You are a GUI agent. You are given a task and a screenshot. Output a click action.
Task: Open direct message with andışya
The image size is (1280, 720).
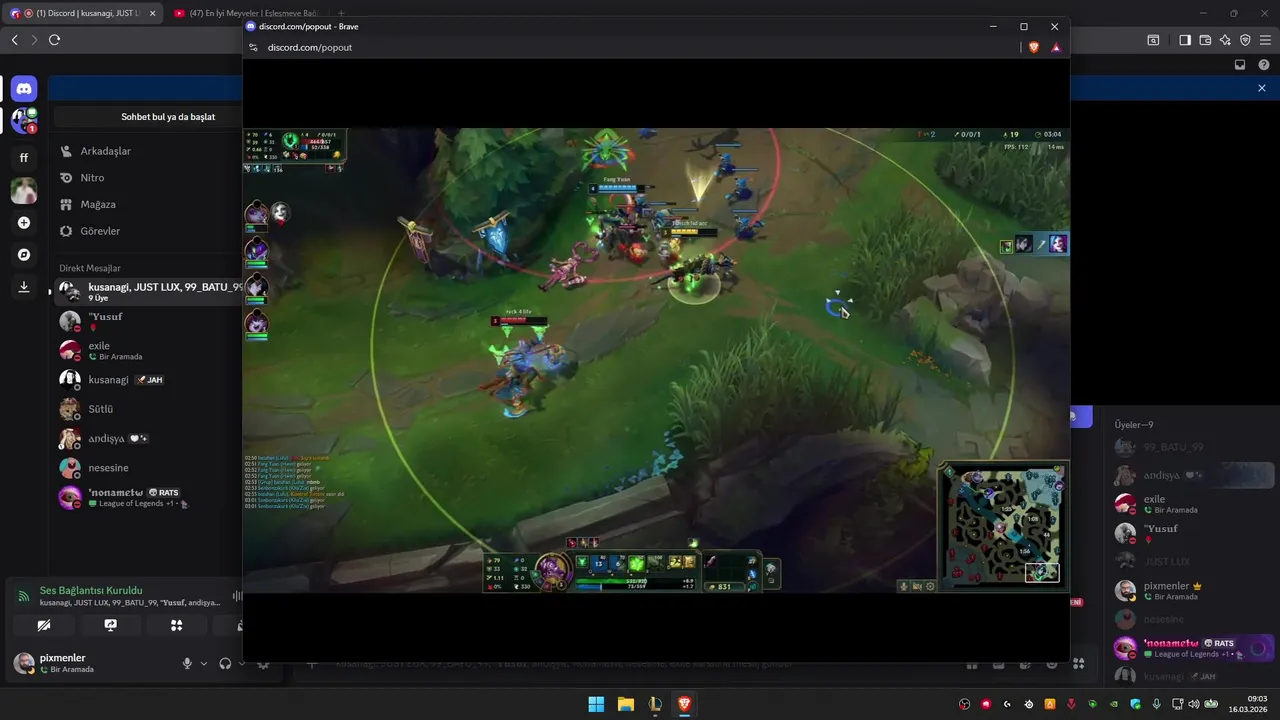(x=148, y=438)
